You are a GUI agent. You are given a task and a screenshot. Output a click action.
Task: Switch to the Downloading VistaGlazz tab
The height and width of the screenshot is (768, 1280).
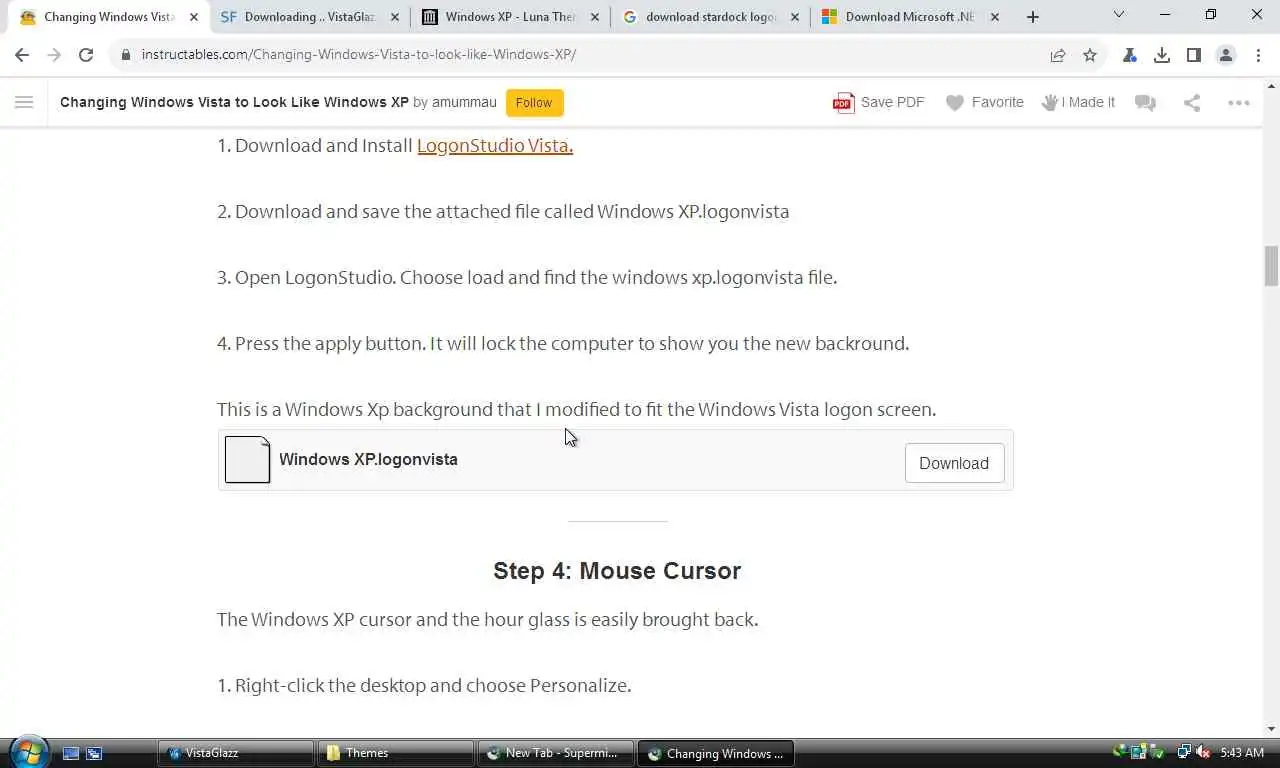coord(310,17)
